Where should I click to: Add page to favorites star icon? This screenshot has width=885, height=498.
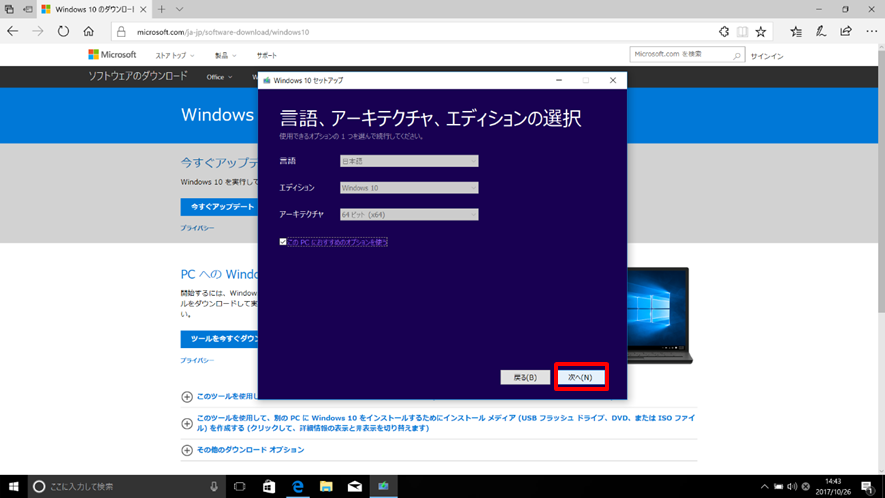point(761,32)
